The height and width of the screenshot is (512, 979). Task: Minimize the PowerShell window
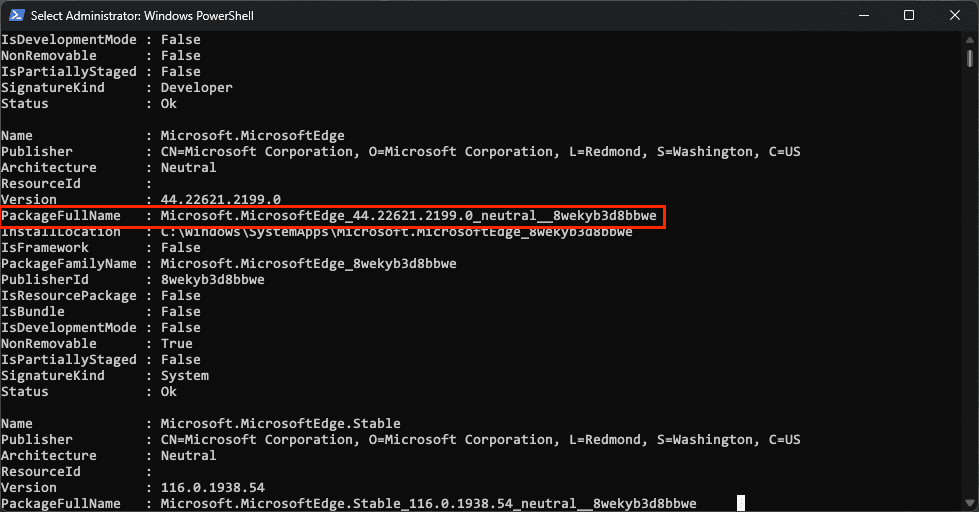[864, 16]
